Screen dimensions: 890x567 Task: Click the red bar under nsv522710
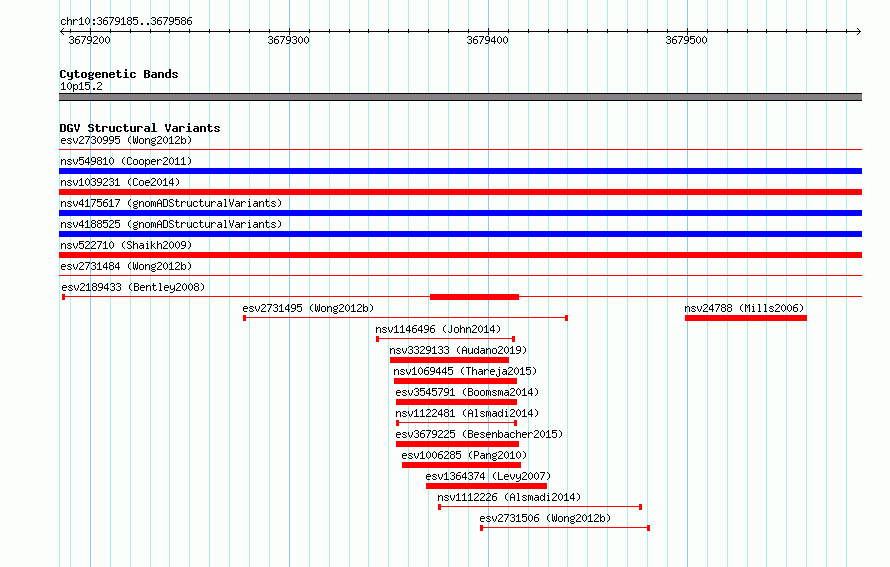point(460,255)
